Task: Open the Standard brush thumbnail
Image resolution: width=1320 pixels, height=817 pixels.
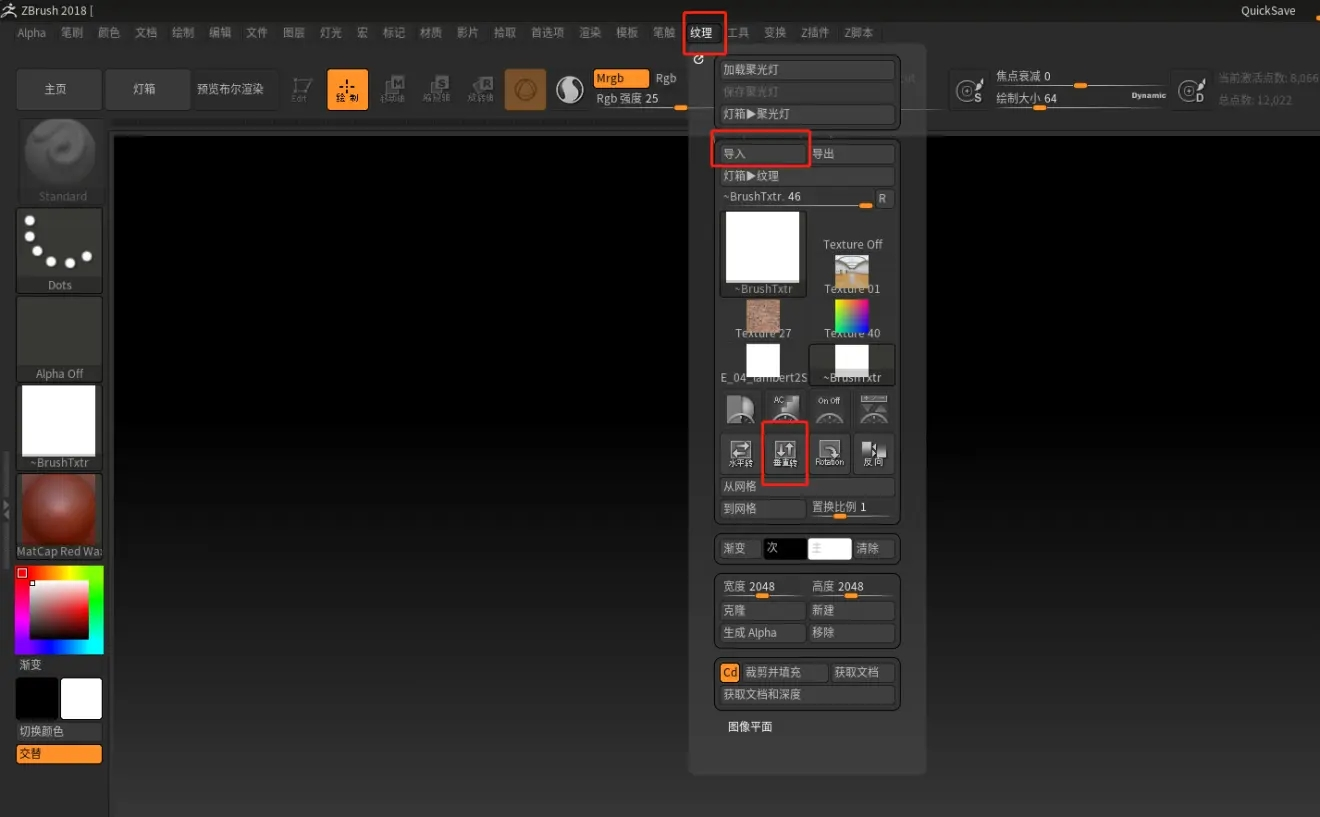Action: (x=60, y=161)
